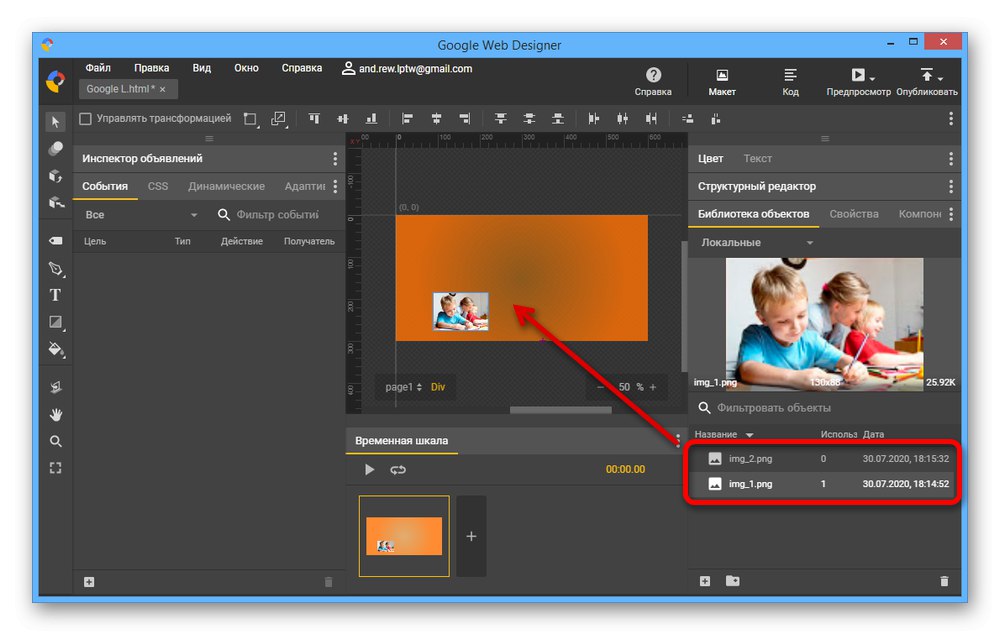The image size is (1000, 635).
Task: Delete asset with library trash icon
Action: (944, 581)
